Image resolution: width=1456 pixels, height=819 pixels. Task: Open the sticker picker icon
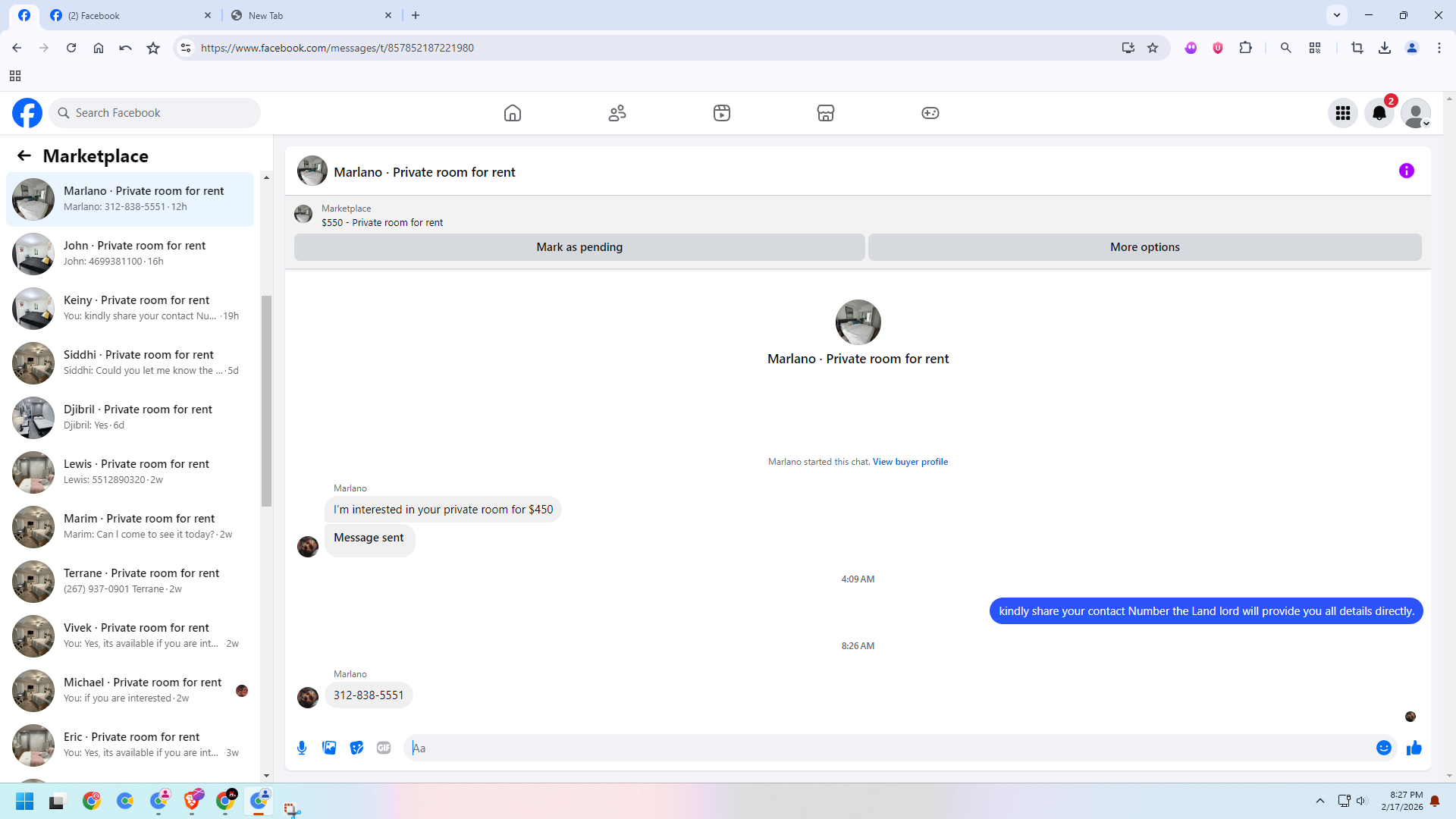click(x=356, y=748)
